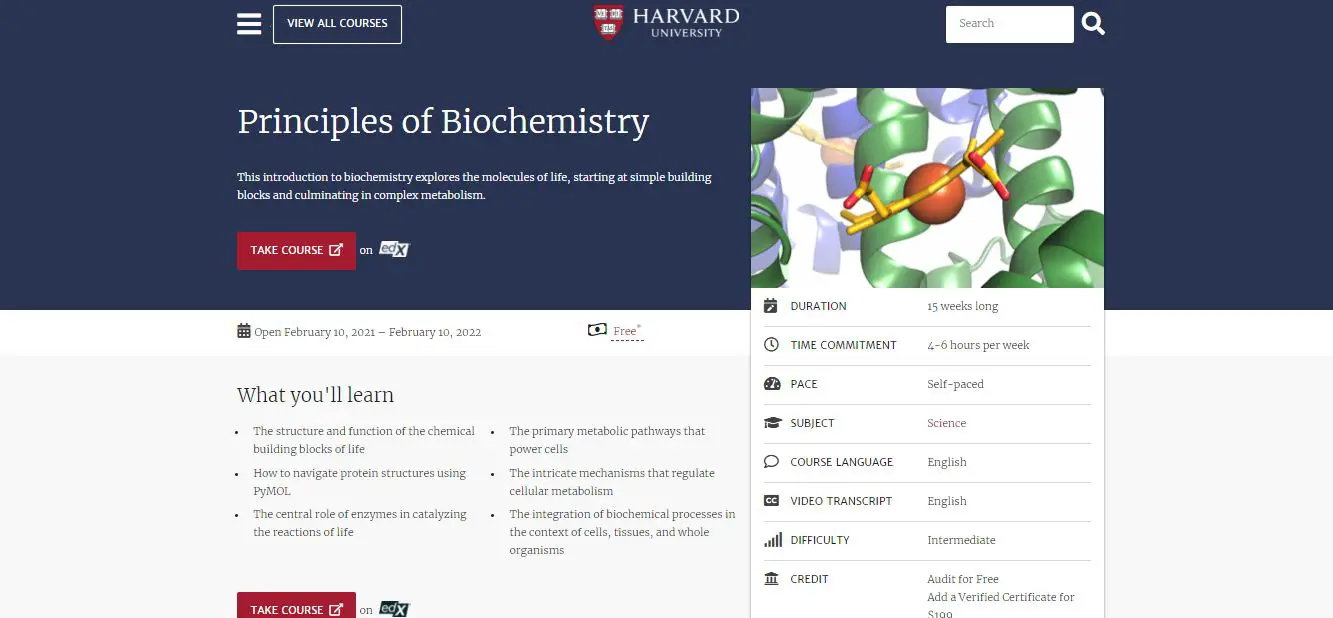This screenshot has width=1333, height=618.
Task: Click the VIEW ALL COURSES button
Action: (x=337, y=23)
